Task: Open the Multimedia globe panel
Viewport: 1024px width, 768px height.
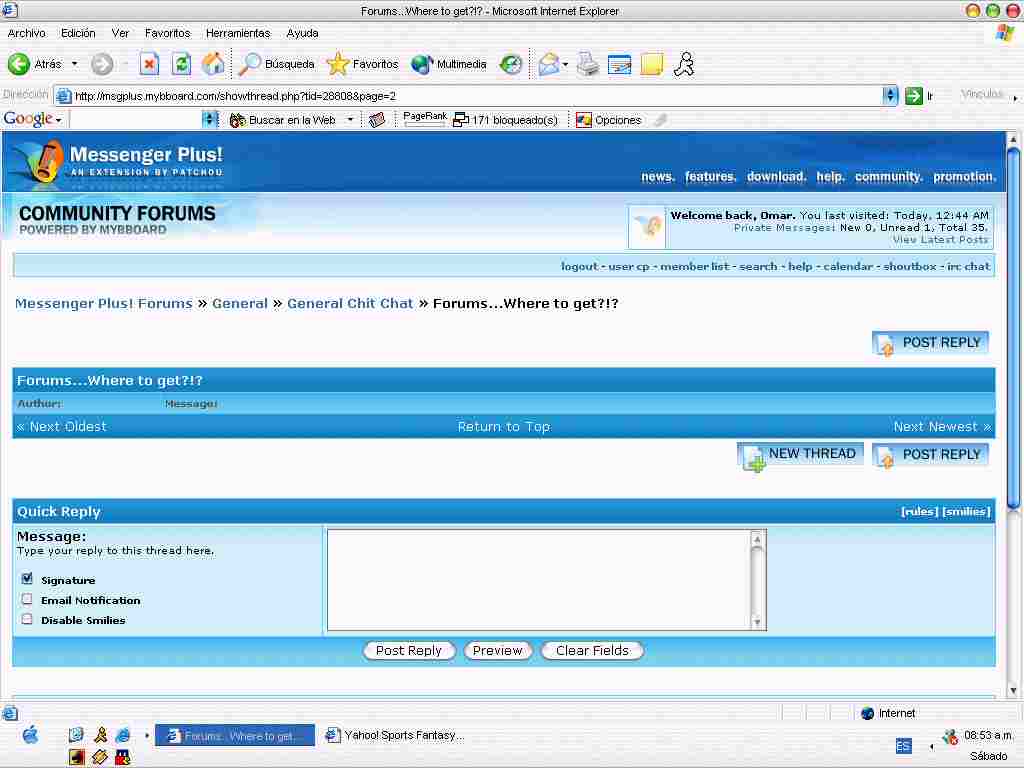Action: (449, 64)
